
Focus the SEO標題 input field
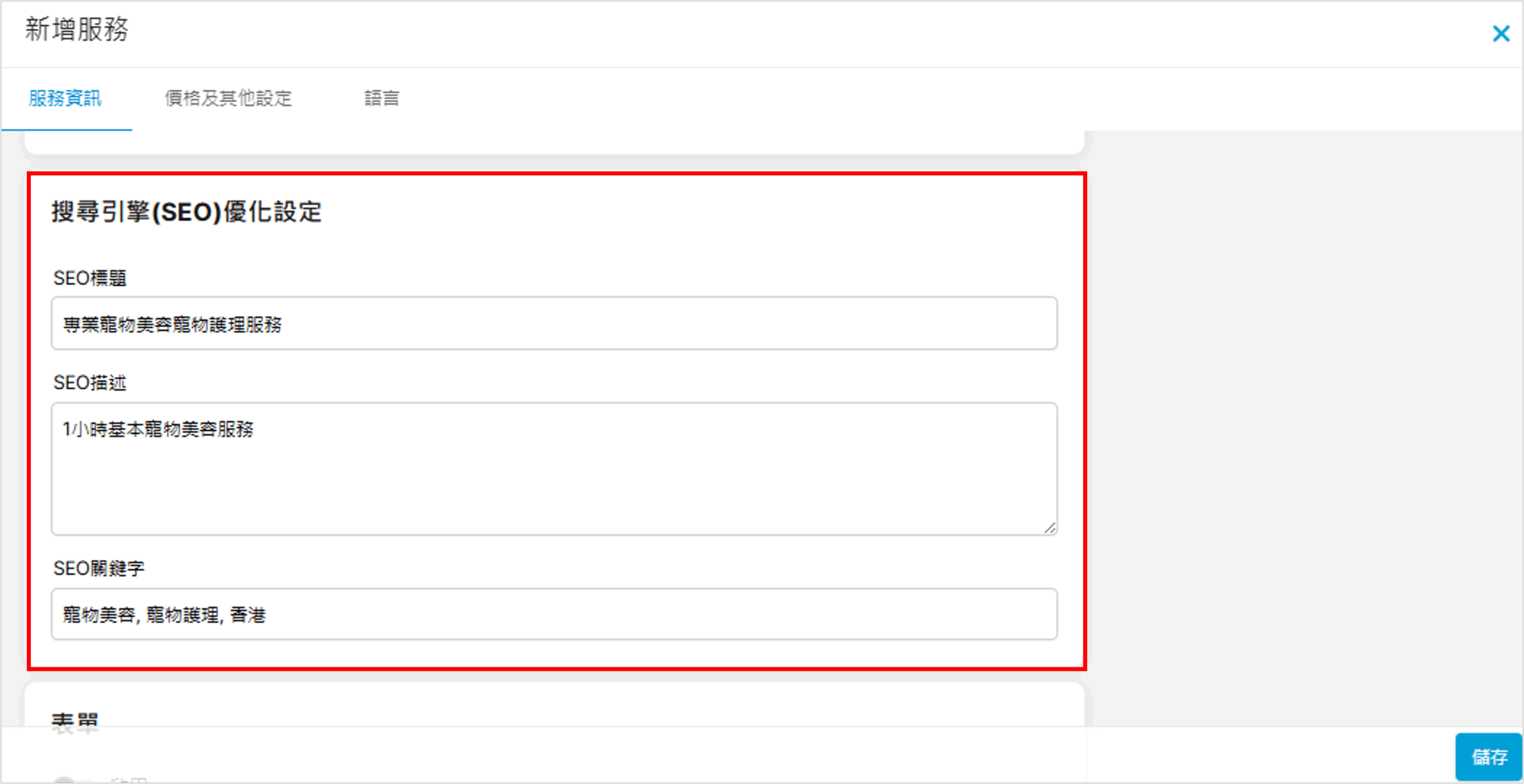tap(554, 323)
